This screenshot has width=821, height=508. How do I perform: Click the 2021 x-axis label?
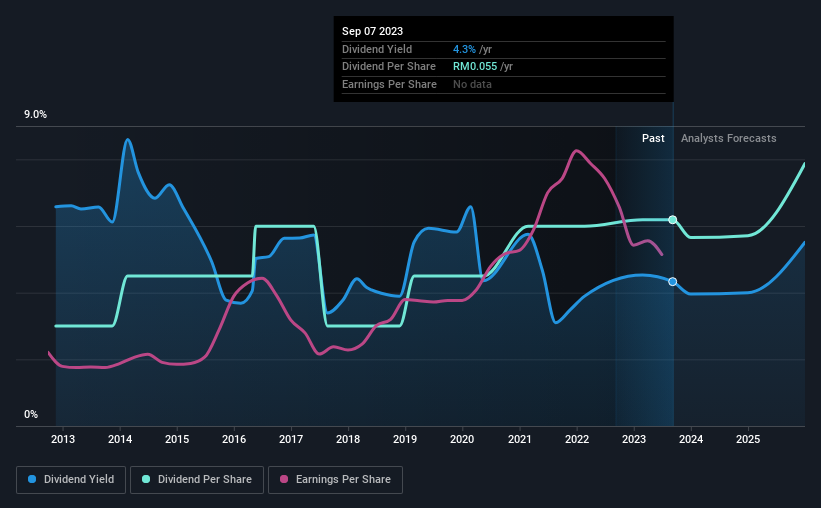pyautogui.click(x=519, y=439)
